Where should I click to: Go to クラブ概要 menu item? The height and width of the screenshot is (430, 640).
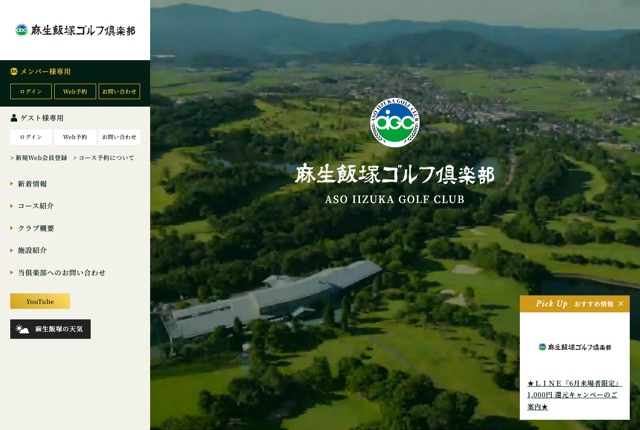pyautogui.click(x=36, y=228)
